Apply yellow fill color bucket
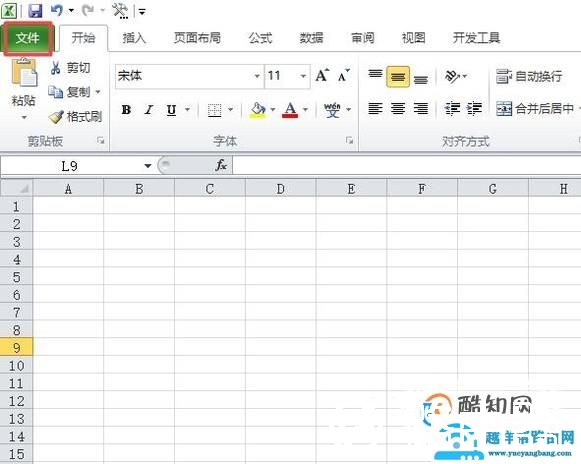This screenshot has width=581, height=464. click(258, 110)
